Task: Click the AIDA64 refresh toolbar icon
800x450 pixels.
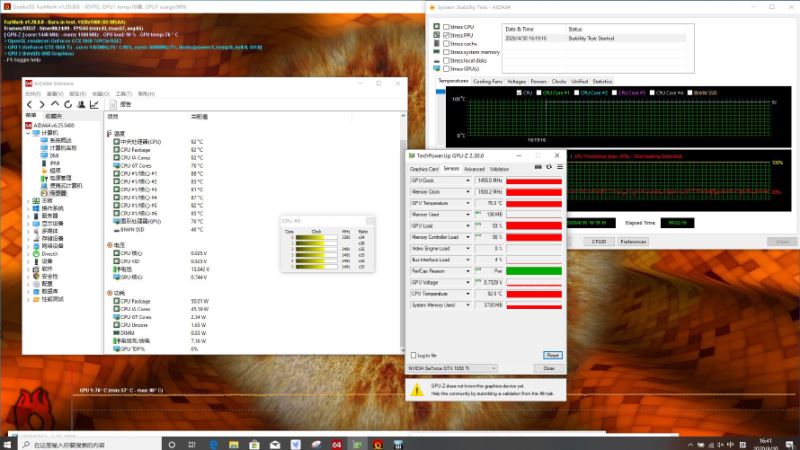Action: coord(68,104)
